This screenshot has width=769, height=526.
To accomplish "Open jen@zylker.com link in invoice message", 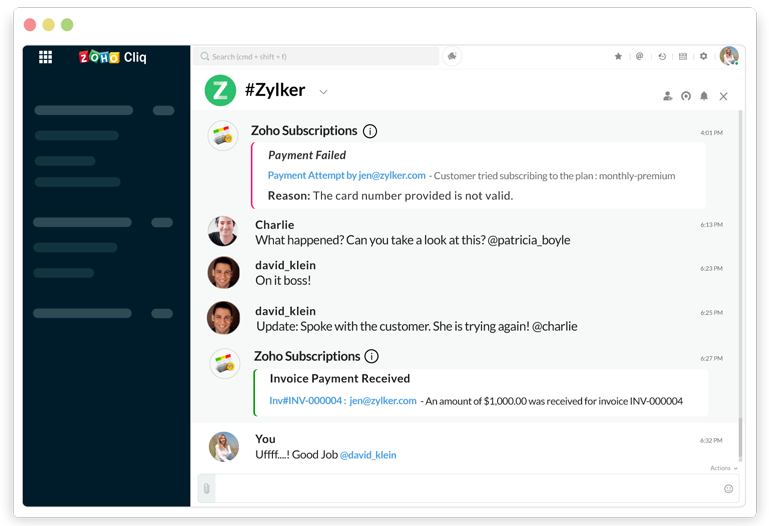I will coord(383,401).
